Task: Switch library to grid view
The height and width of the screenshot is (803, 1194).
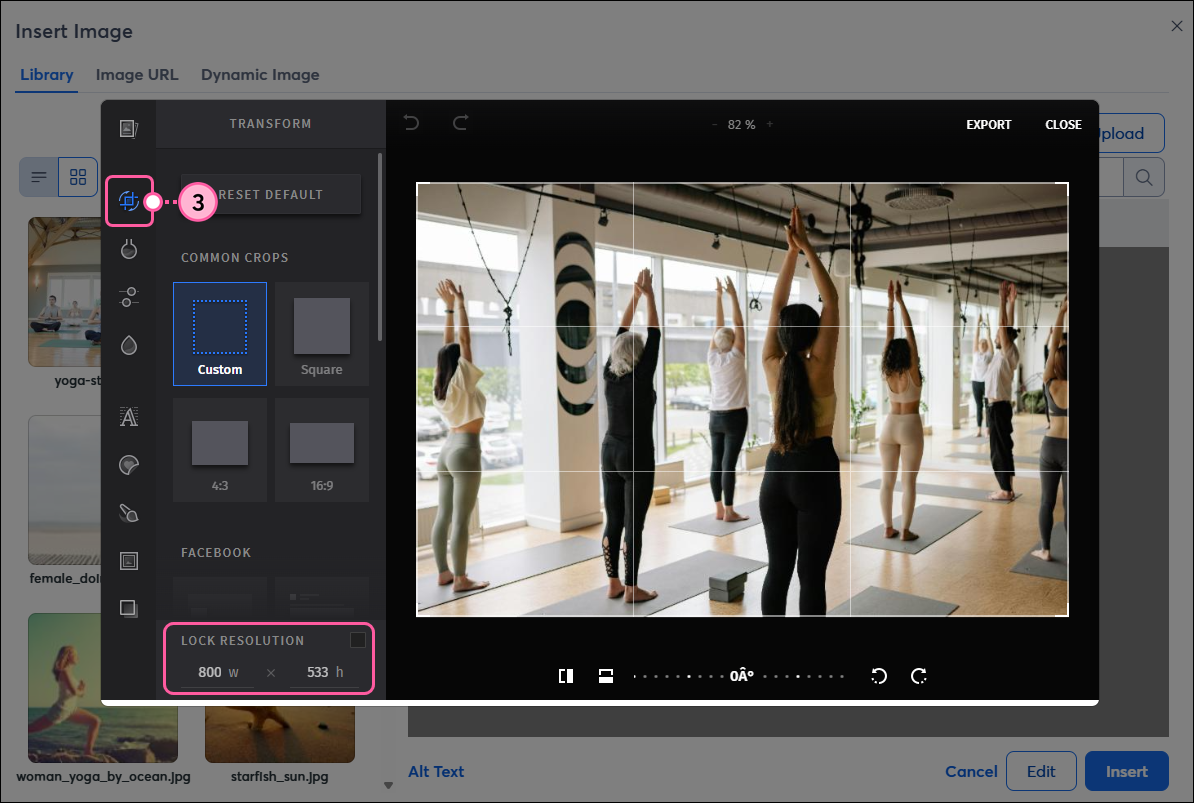Action: tap(78, 178)
